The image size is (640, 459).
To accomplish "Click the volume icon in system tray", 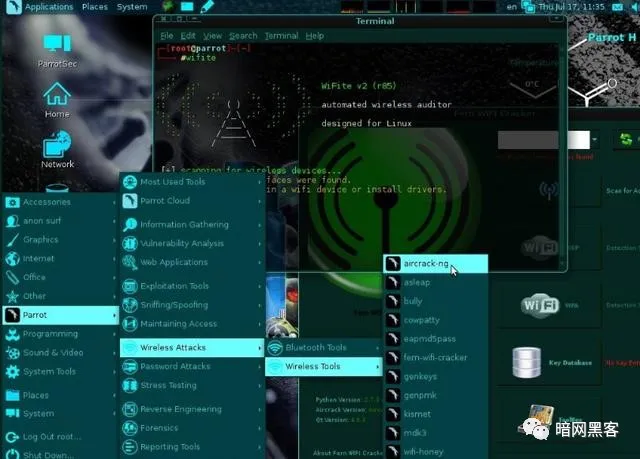I will point(635,7).
